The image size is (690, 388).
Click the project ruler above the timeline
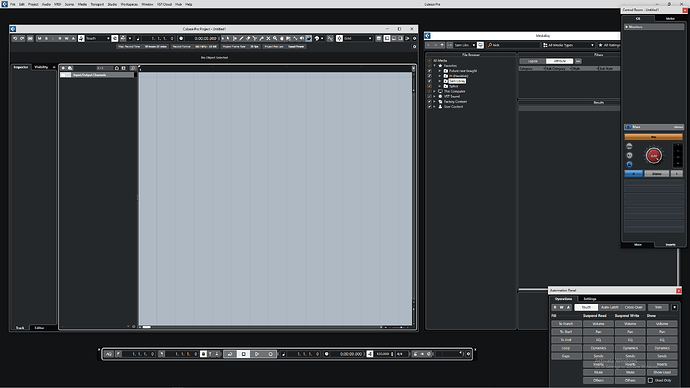click(276, 69)
